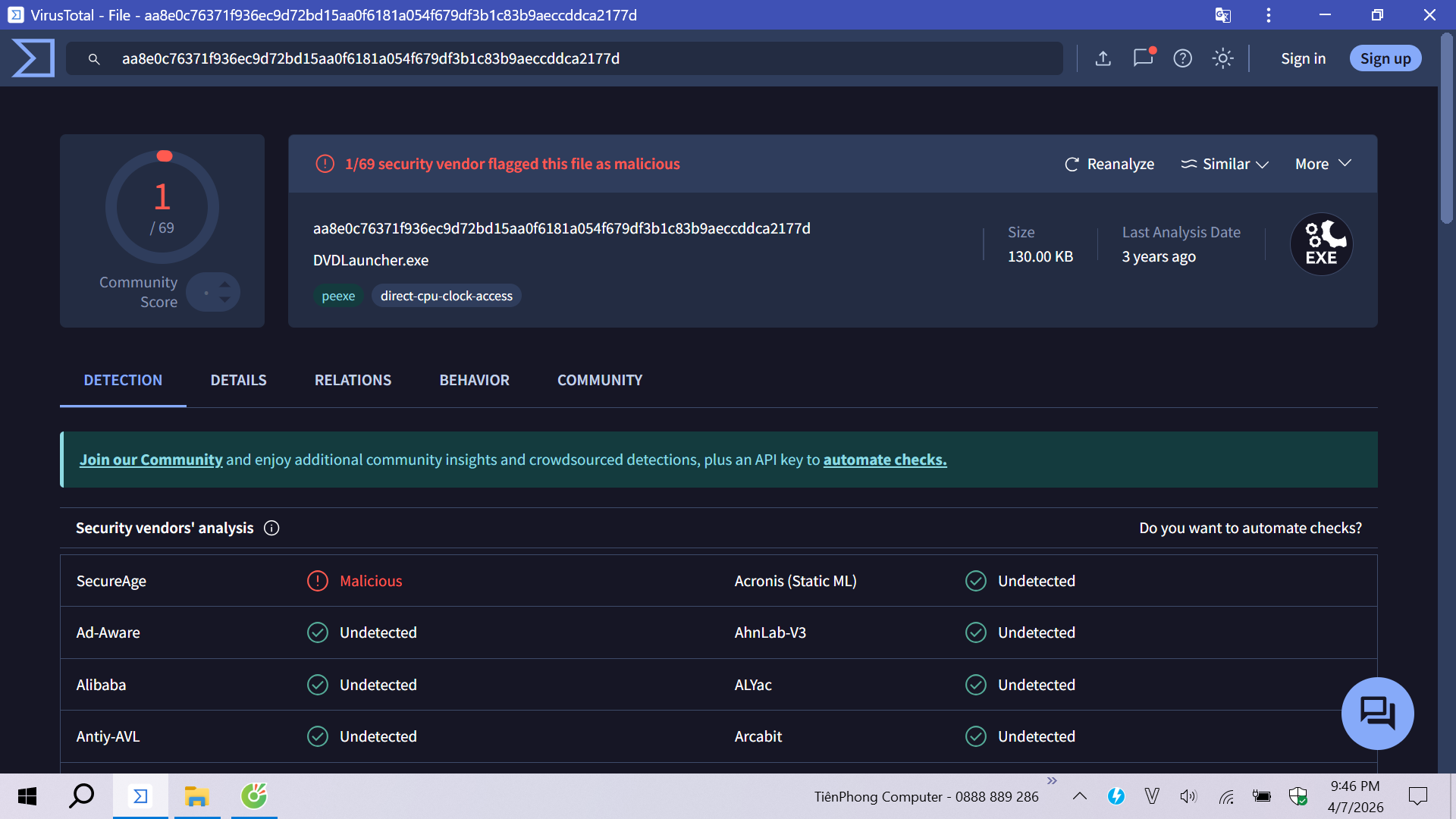The height and width of the screenshot is (819, 1456).
Task: Switch to the DETAILS tab
Action: coord(238,380)
